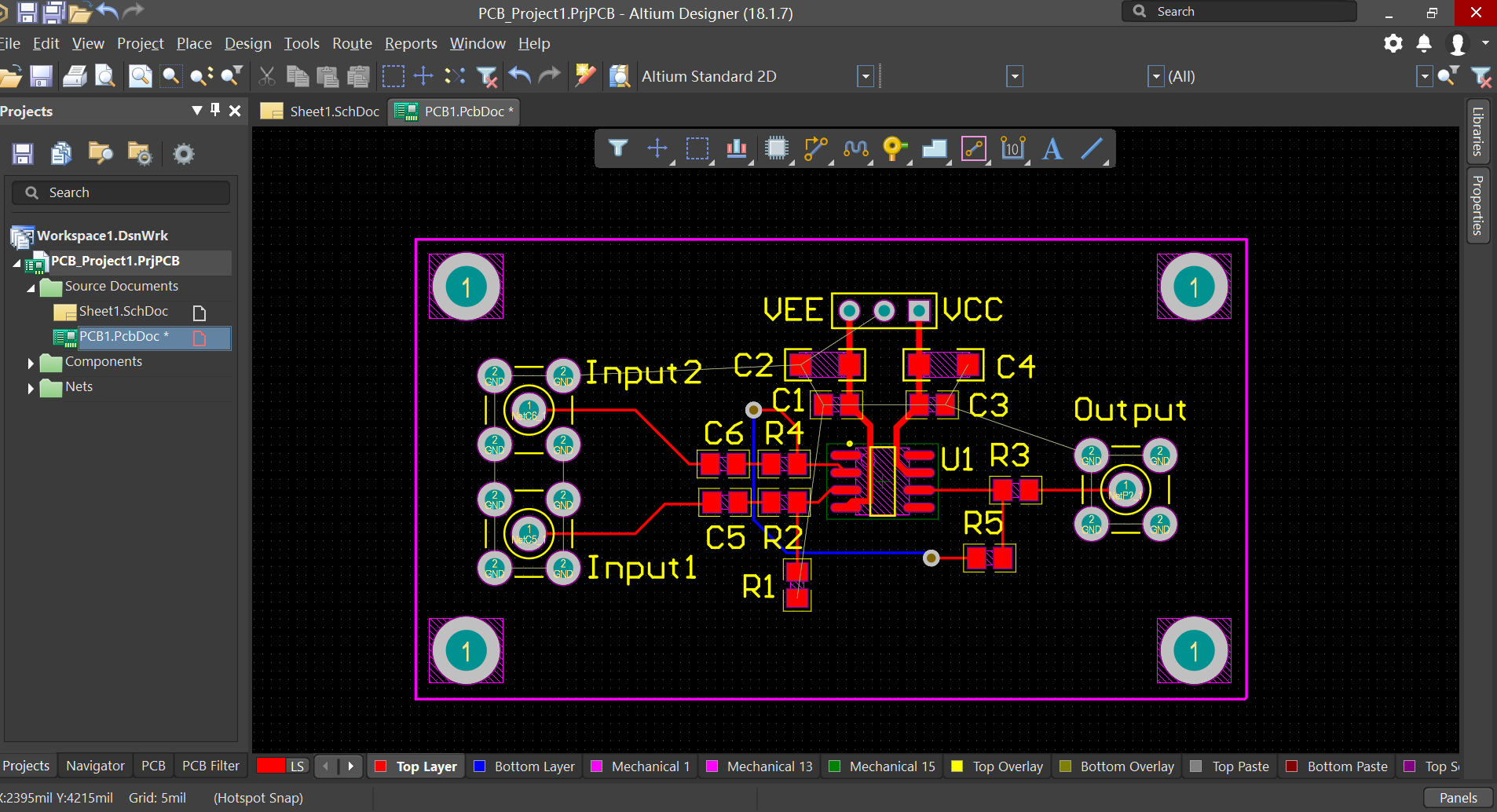Open the Projects panel options arrow
1497x812 pixels.
[x=197, y=111]
